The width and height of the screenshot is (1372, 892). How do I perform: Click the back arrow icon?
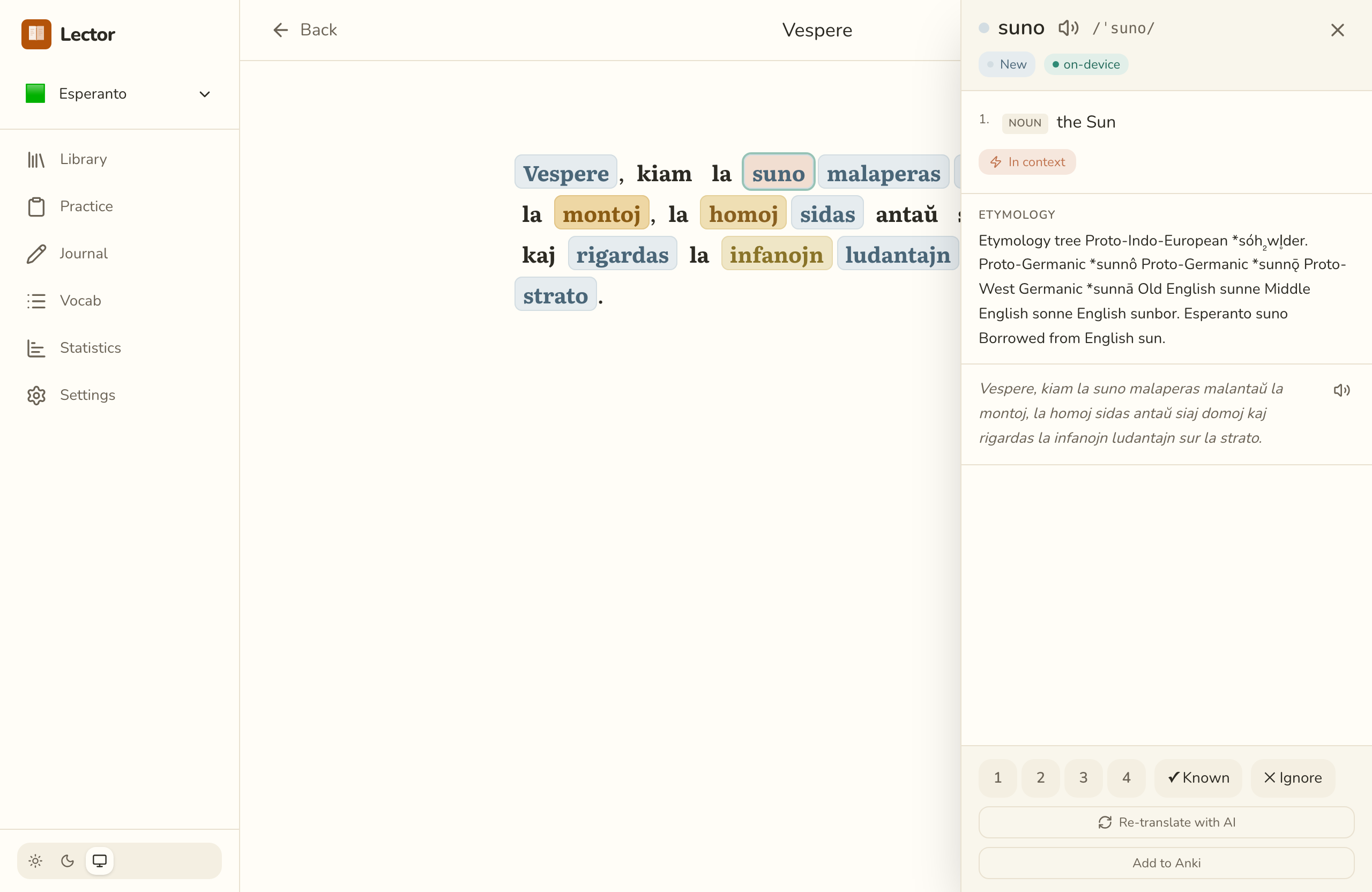coord(280,30)
